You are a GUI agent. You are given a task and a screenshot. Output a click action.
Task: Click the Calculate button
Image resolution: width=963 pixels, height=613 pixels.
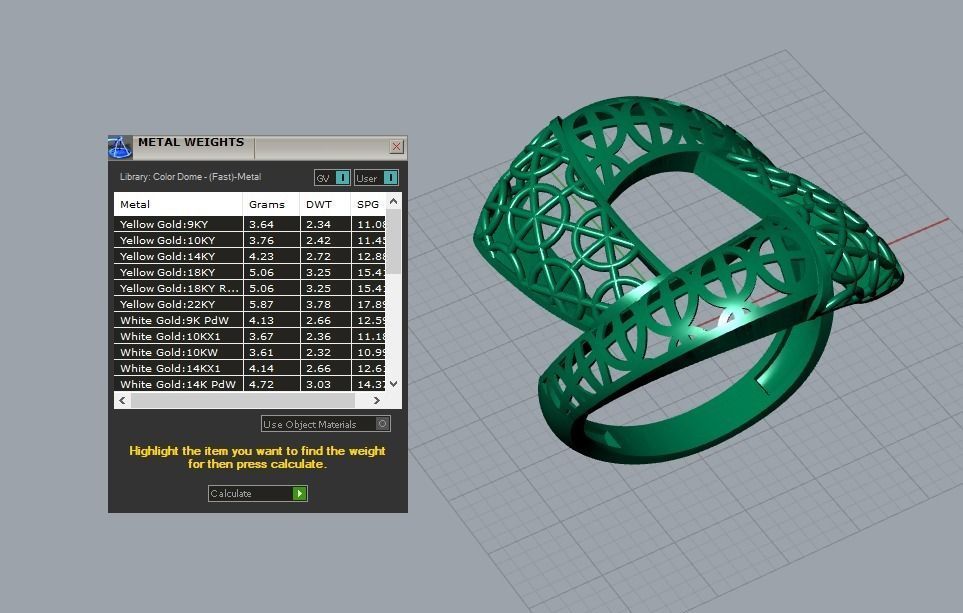(x=257, y=493)
